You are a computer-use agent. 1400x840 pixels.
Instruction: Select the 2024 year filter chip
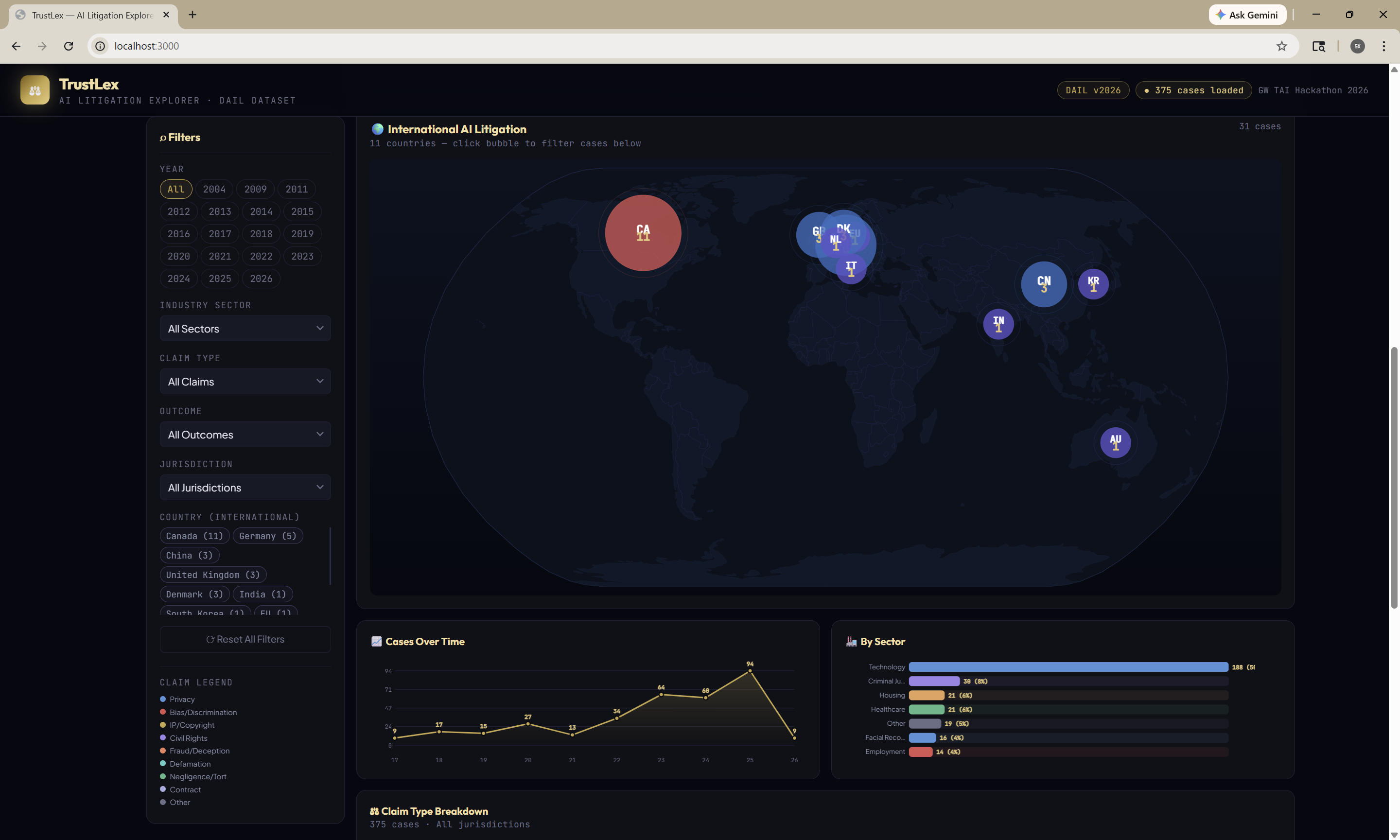click(178, 279)
